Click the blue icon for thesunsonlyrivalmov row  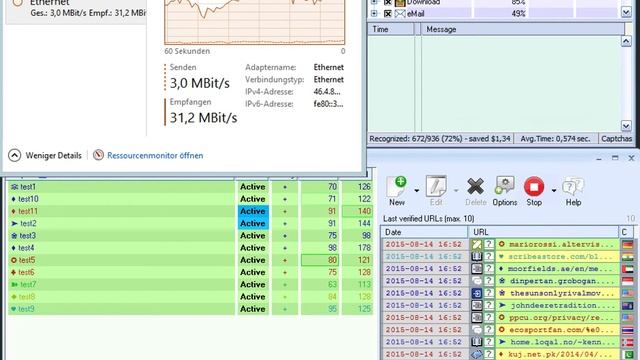coord(476,293)
